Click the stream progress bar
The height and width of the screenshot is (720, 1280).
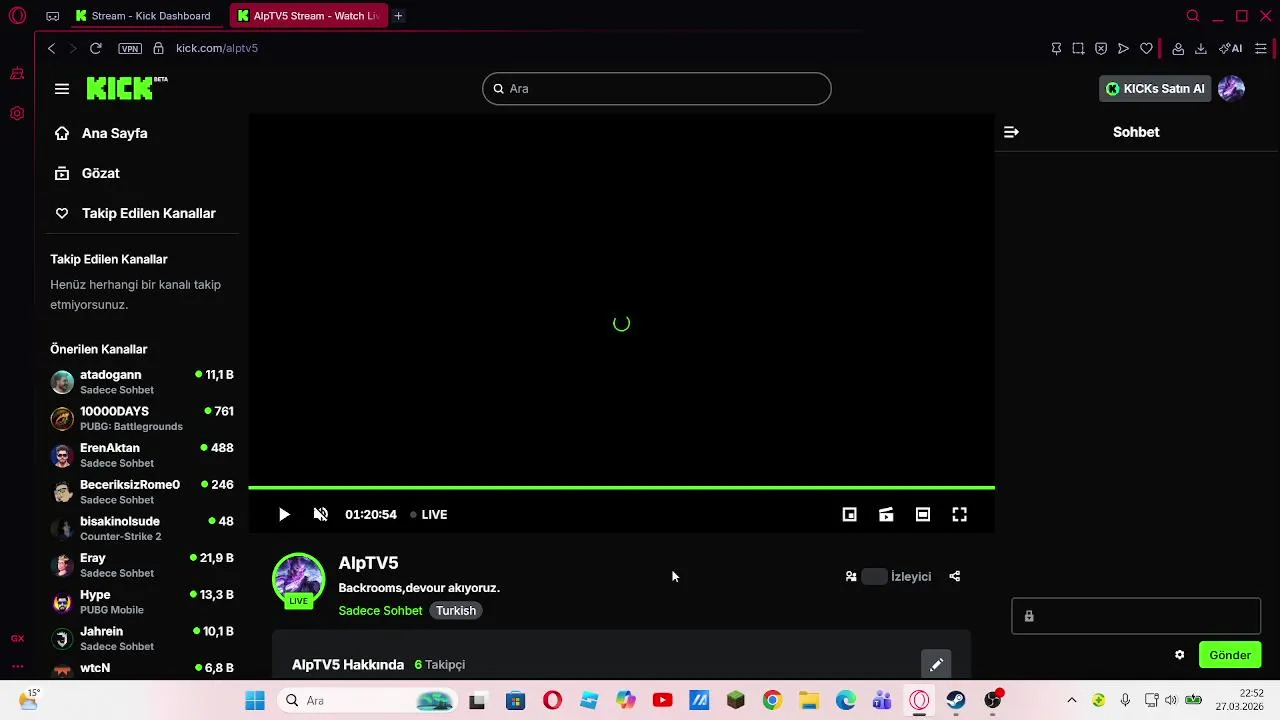pyautogui.click(x=621, y=488)
